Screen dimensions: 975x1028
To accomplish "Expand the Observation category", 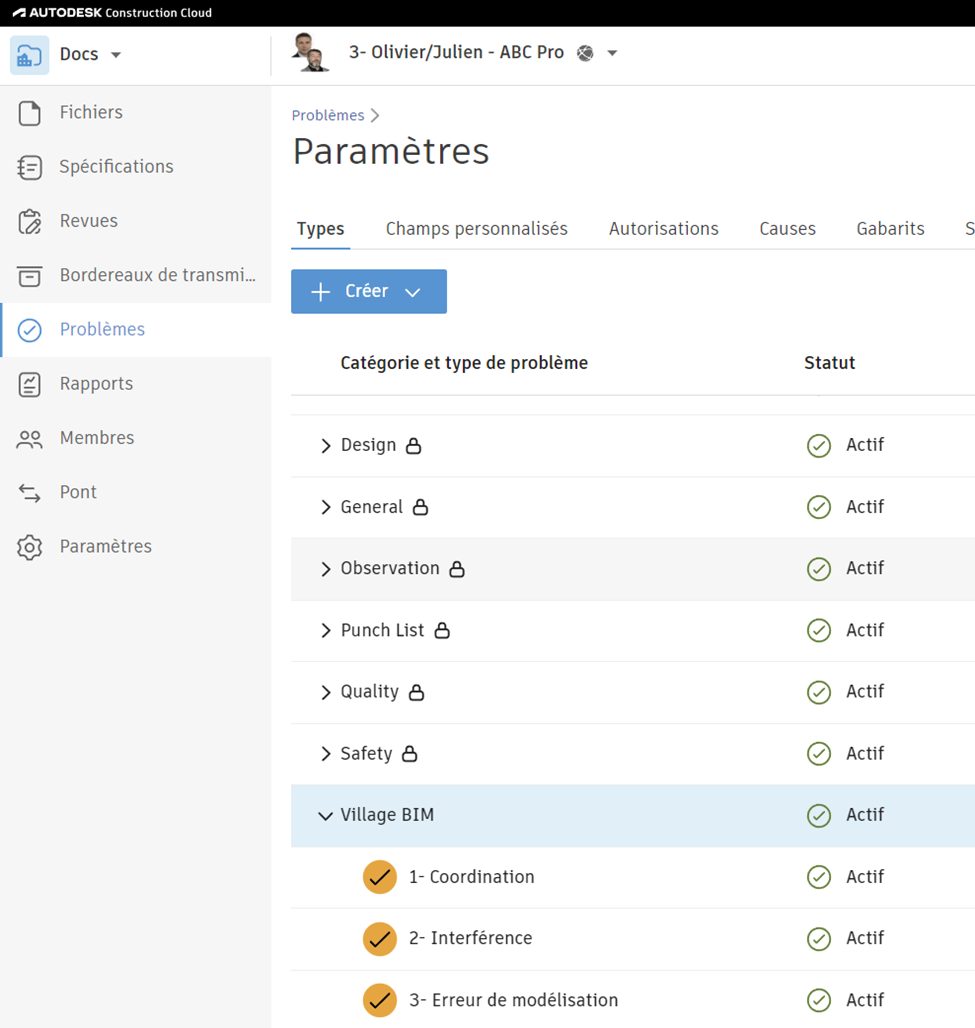I will [x=326, y=568].
